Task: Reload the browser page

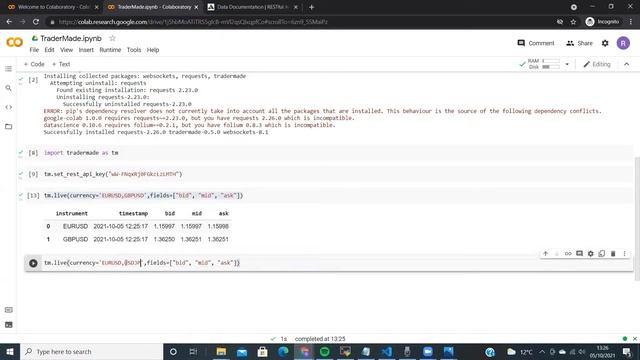Action: click(36, 22)
